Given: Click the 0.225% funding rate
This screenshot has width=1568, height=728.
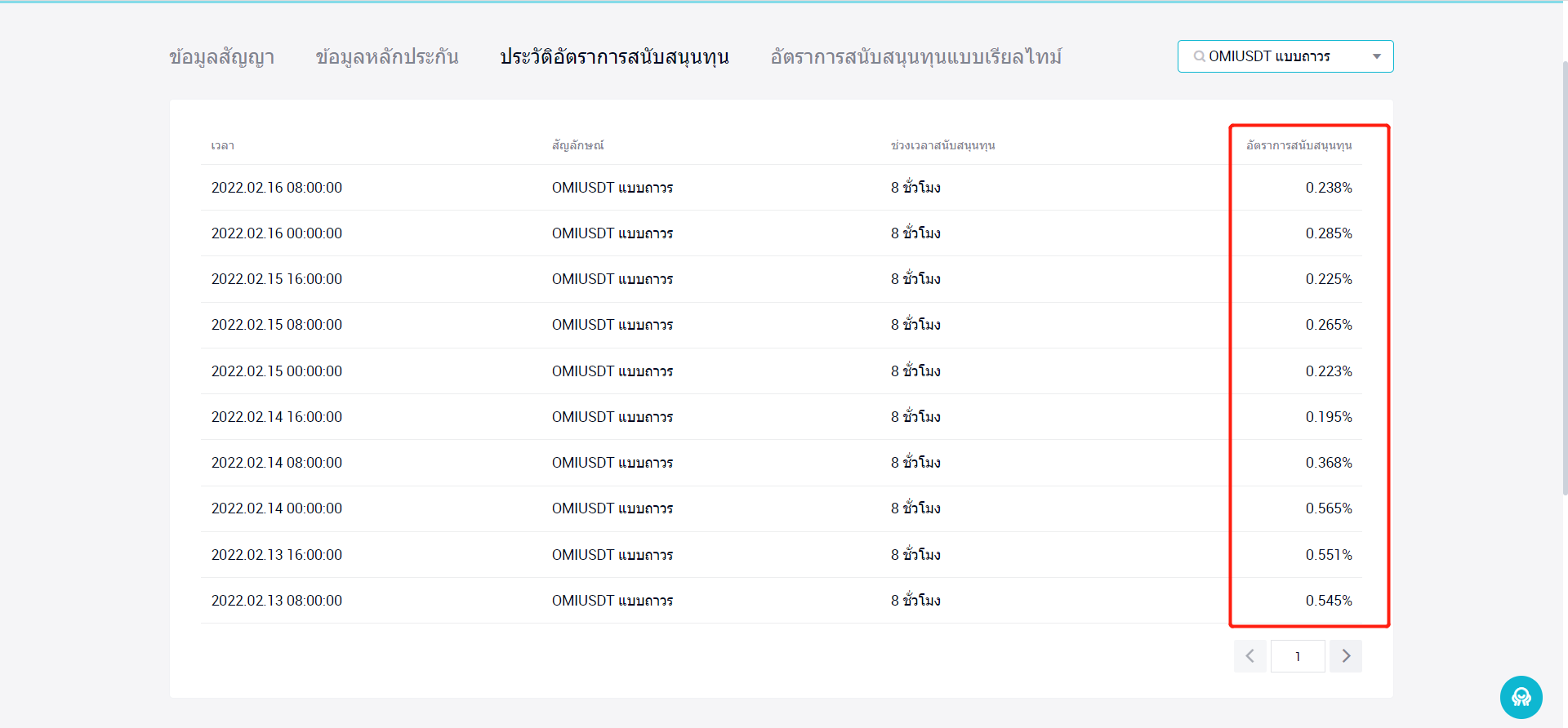Looking at the screenshot, I should pos(1329,279).
